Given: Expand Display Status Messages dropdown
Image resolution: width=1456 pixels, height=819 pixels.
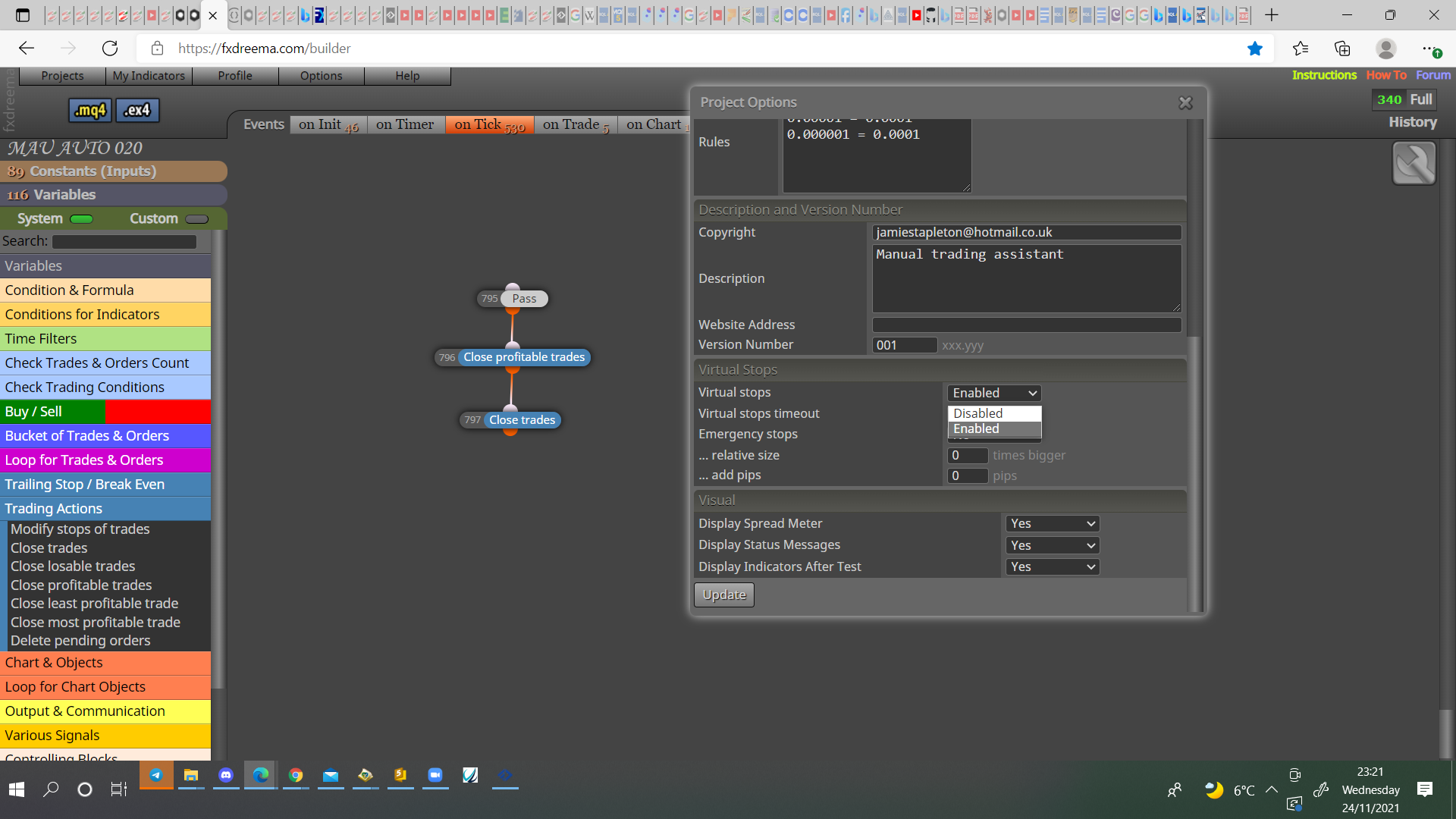Looking at the screenshot, I should point(1052,545).
